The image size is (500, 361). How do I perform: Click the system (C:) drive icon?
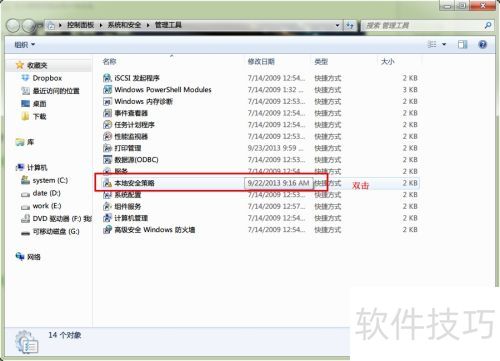tap(25, 180)
